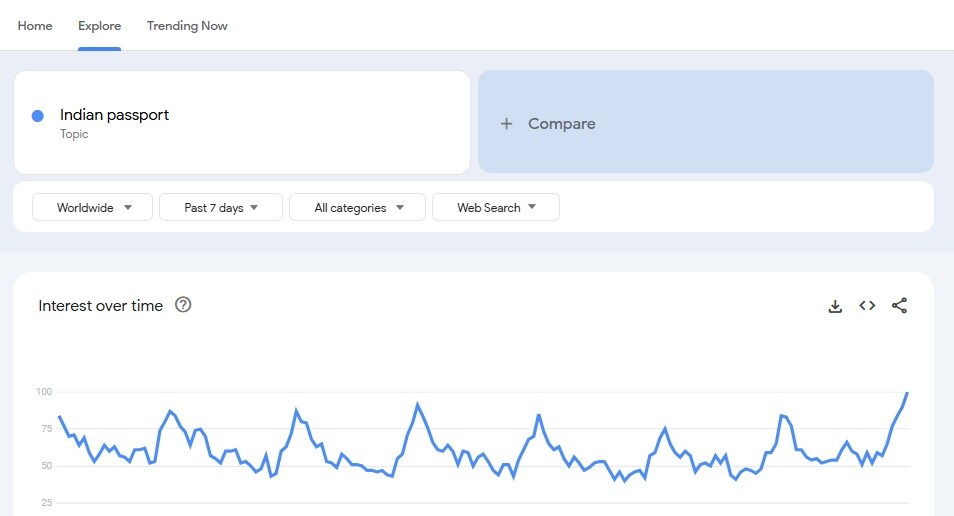This screenshot has width=954, height=516.
Task: Share the Interest over time chart
Action: coord(899,306)
